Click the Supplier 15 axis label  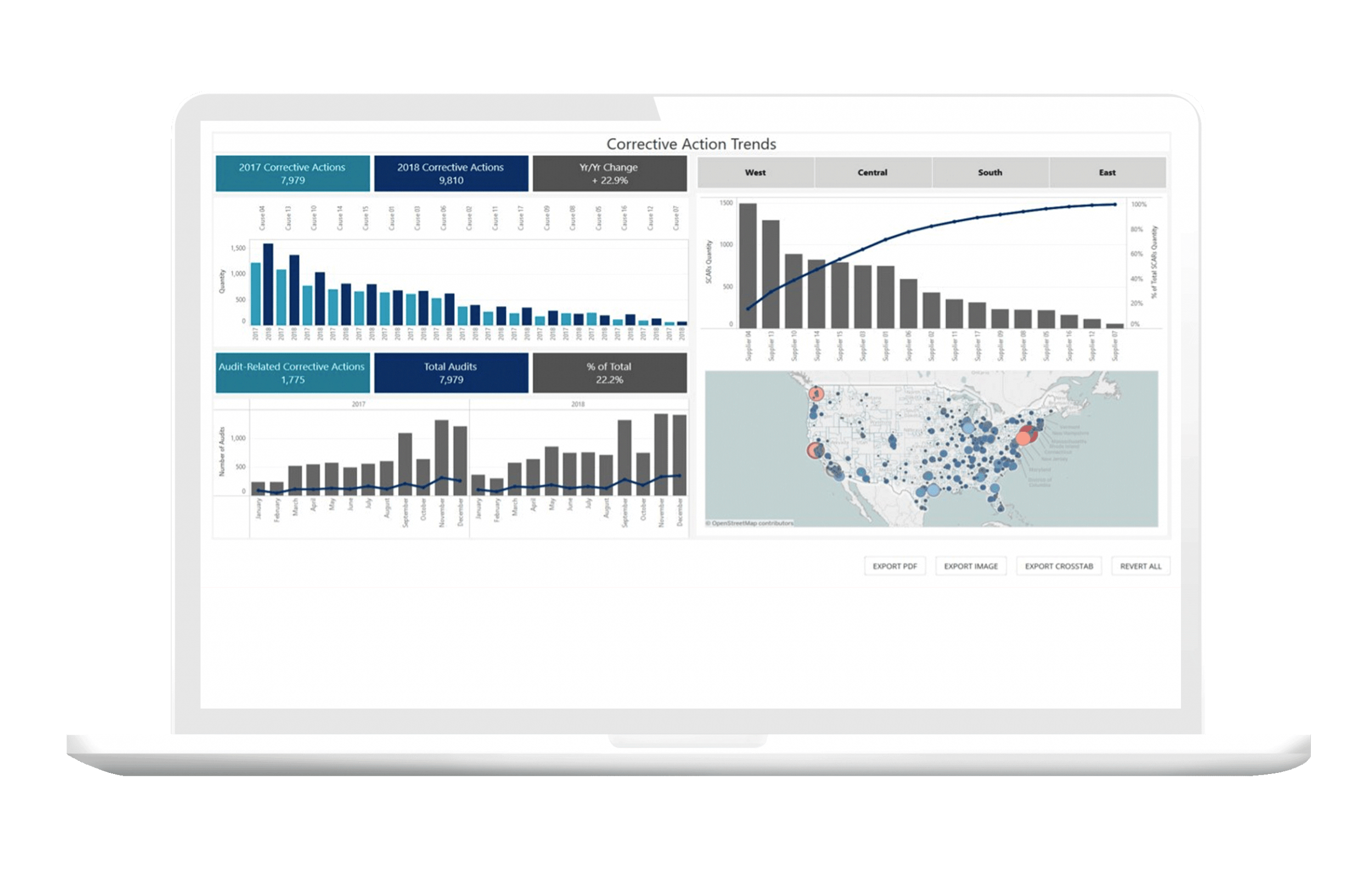tap(839, 346)
